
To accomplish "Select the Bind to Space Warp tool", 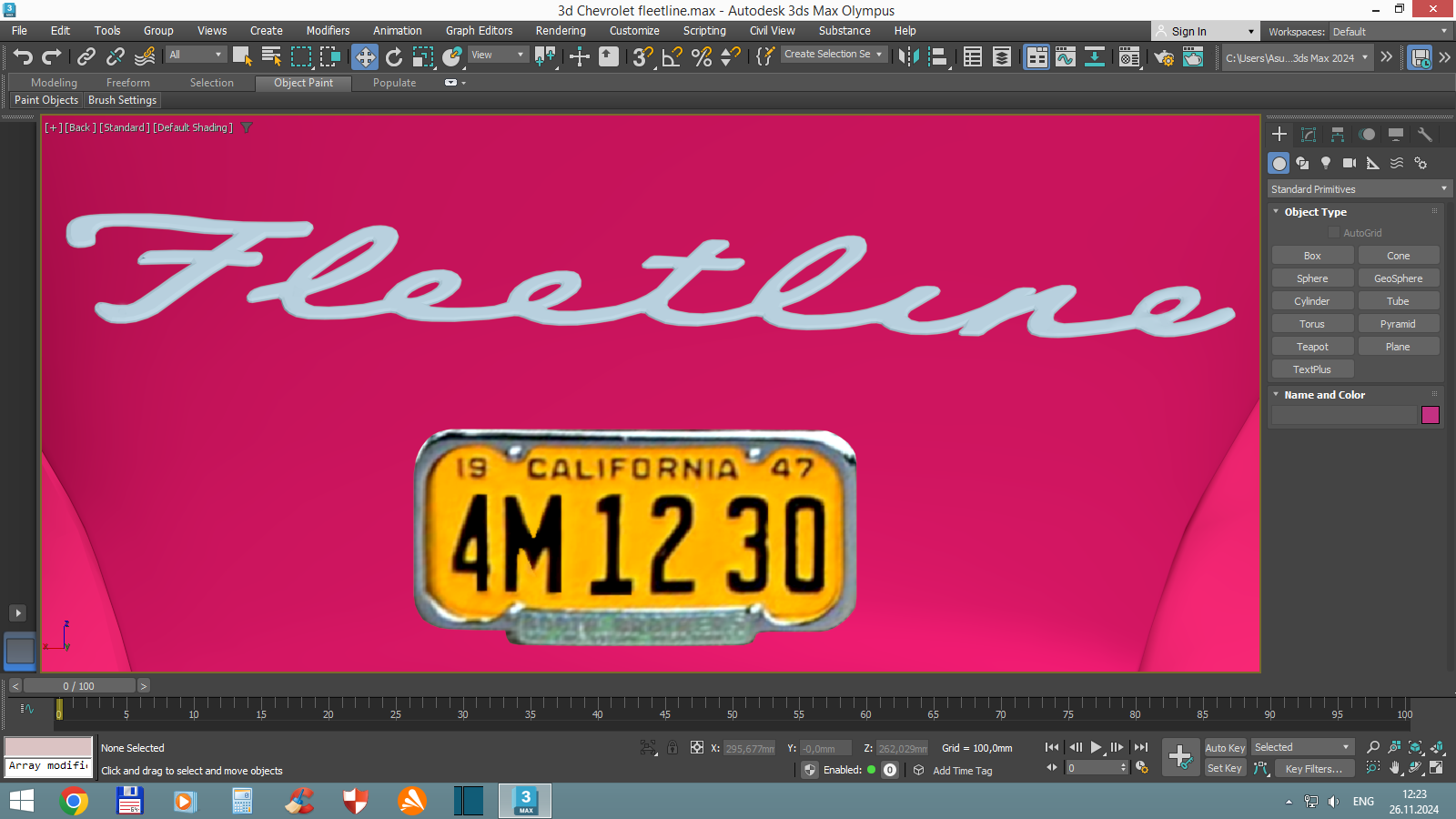I will point(145,56).
